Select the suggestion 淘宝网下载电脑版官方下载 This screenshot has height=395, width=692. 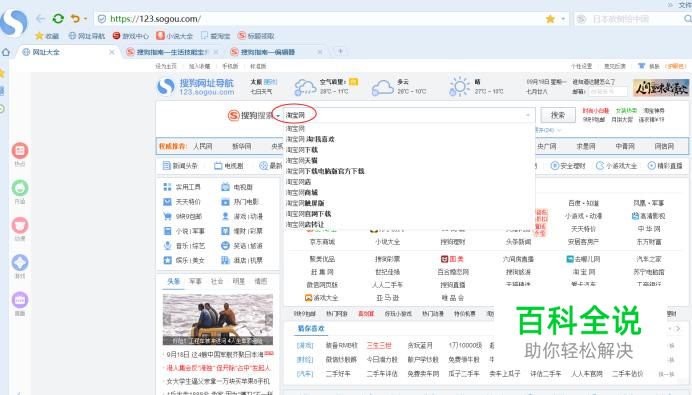[x=325, y=171]
